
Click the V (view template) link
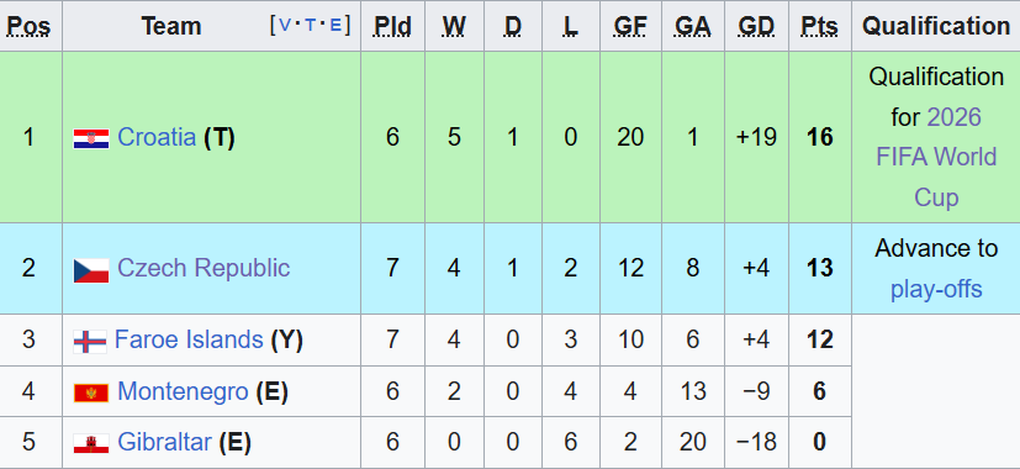click(285, 25)
